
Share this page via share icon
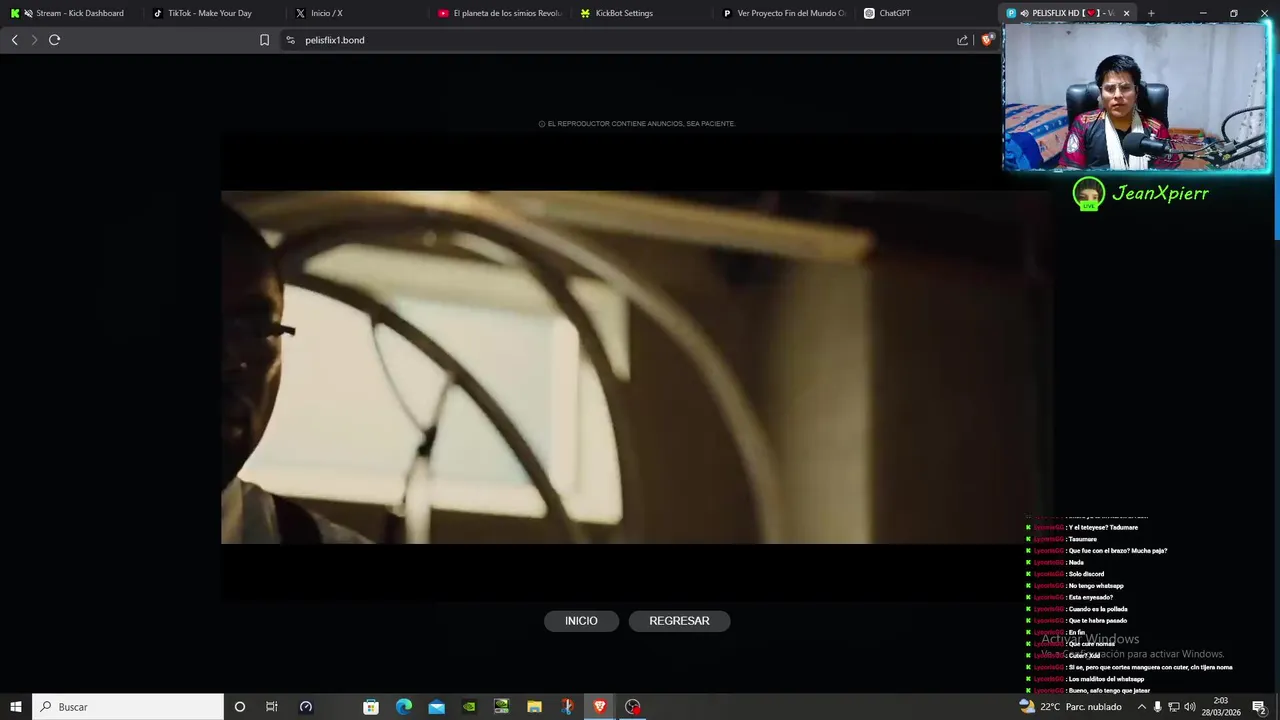[962, 40]
